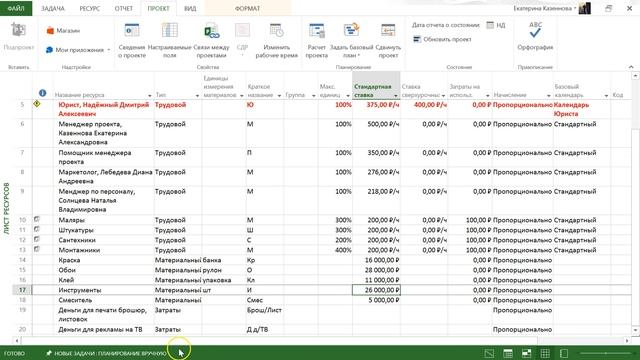Open Краткое название filter dropdown

(x=279, y=96)
